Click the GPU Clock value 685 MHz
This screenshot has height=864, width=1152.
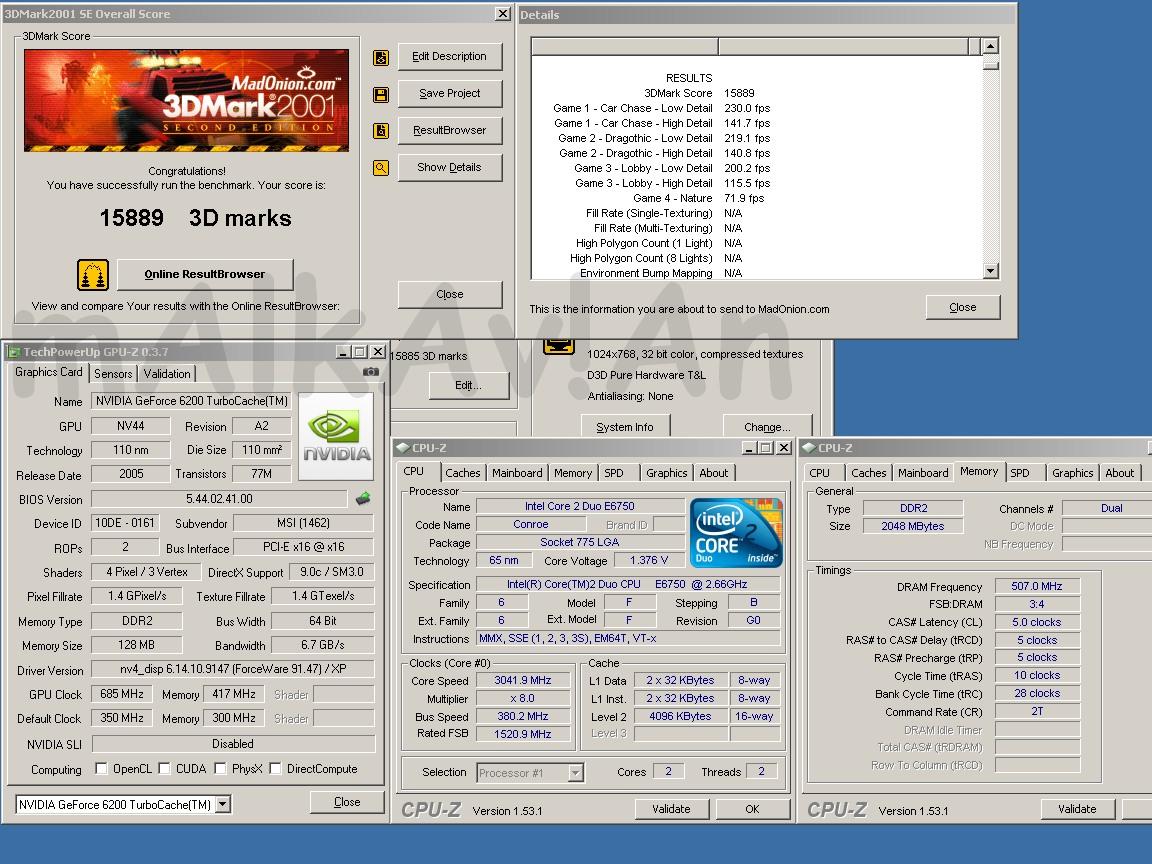point(122,694)
